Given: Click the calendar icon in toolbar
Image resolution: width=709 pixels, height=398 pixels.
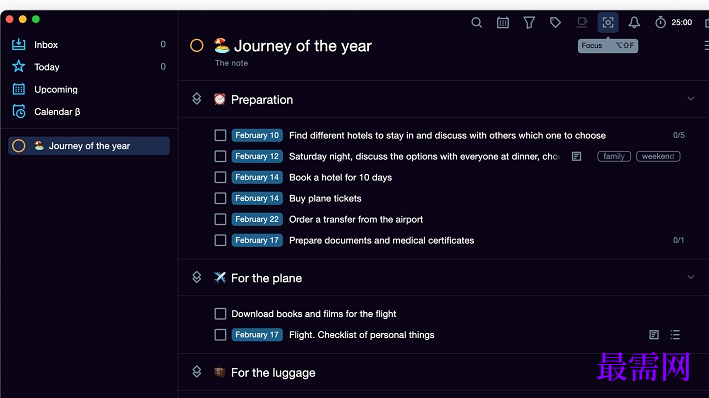Looking at the screenshot, I should [502, 22].
